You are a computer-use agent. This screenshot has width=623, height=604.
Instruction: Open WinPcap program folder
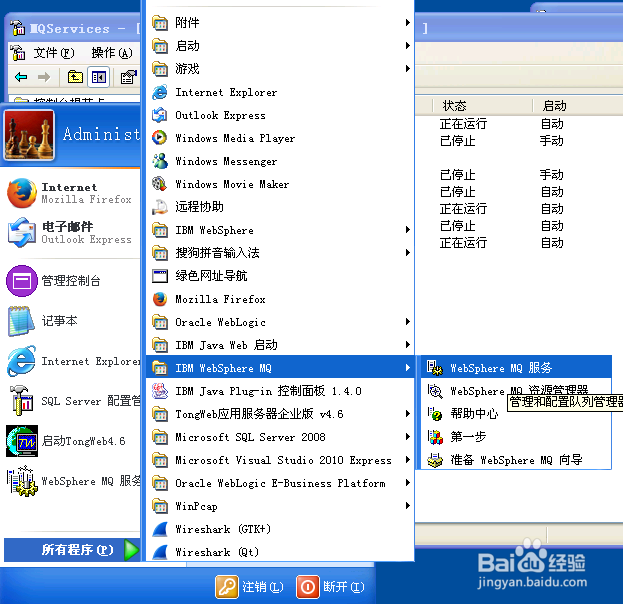click(280, 506)
